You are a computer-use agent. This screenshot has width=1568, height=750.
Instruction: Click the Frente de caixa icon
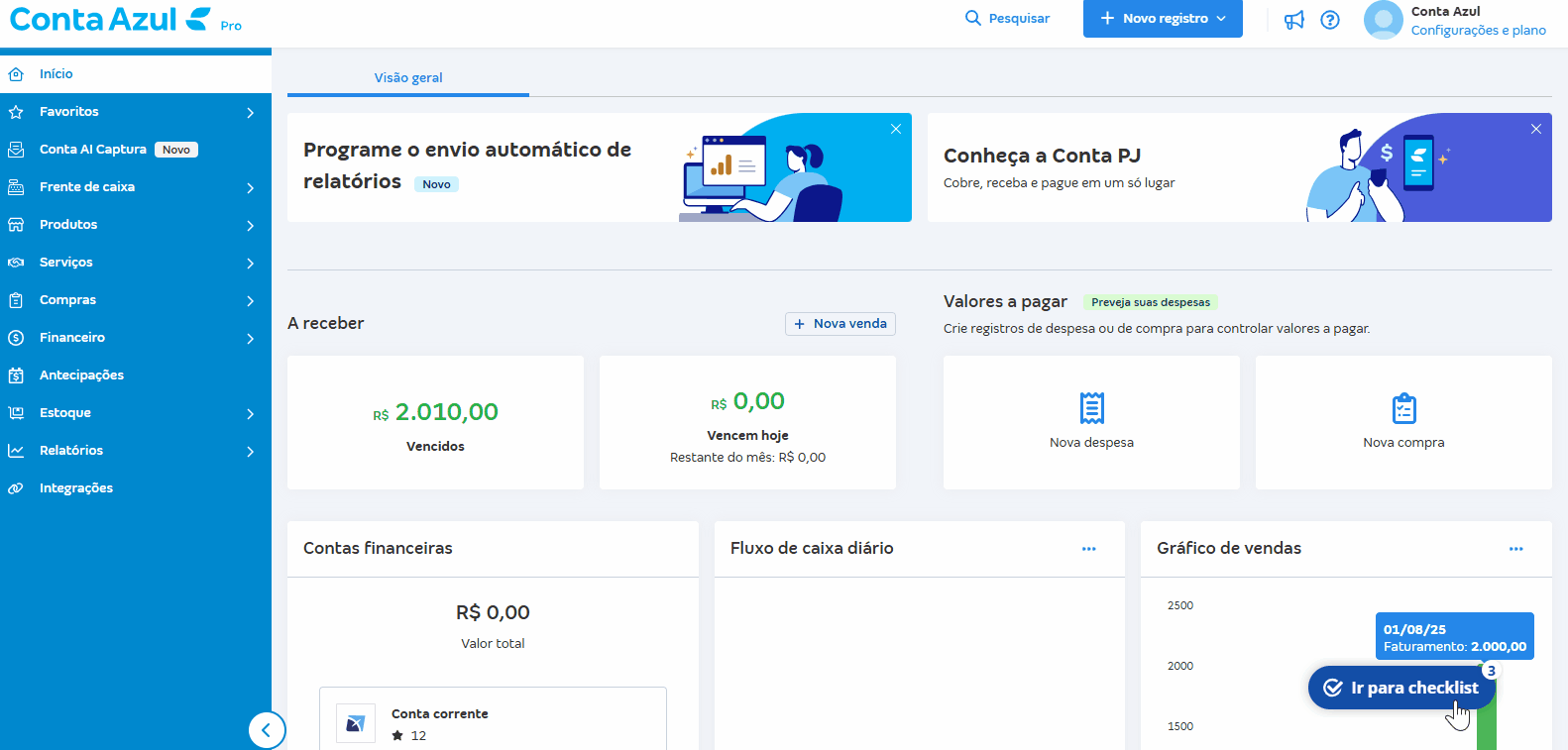click(16, 187)
